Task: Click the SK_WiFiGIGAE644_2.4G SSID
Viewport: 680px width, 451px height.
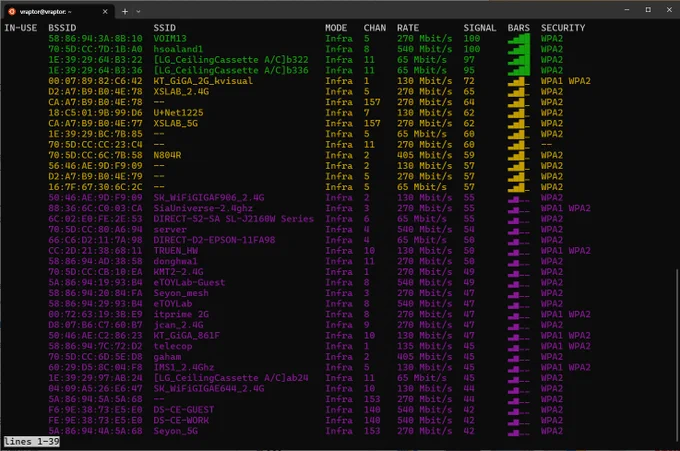Action: 209,389
